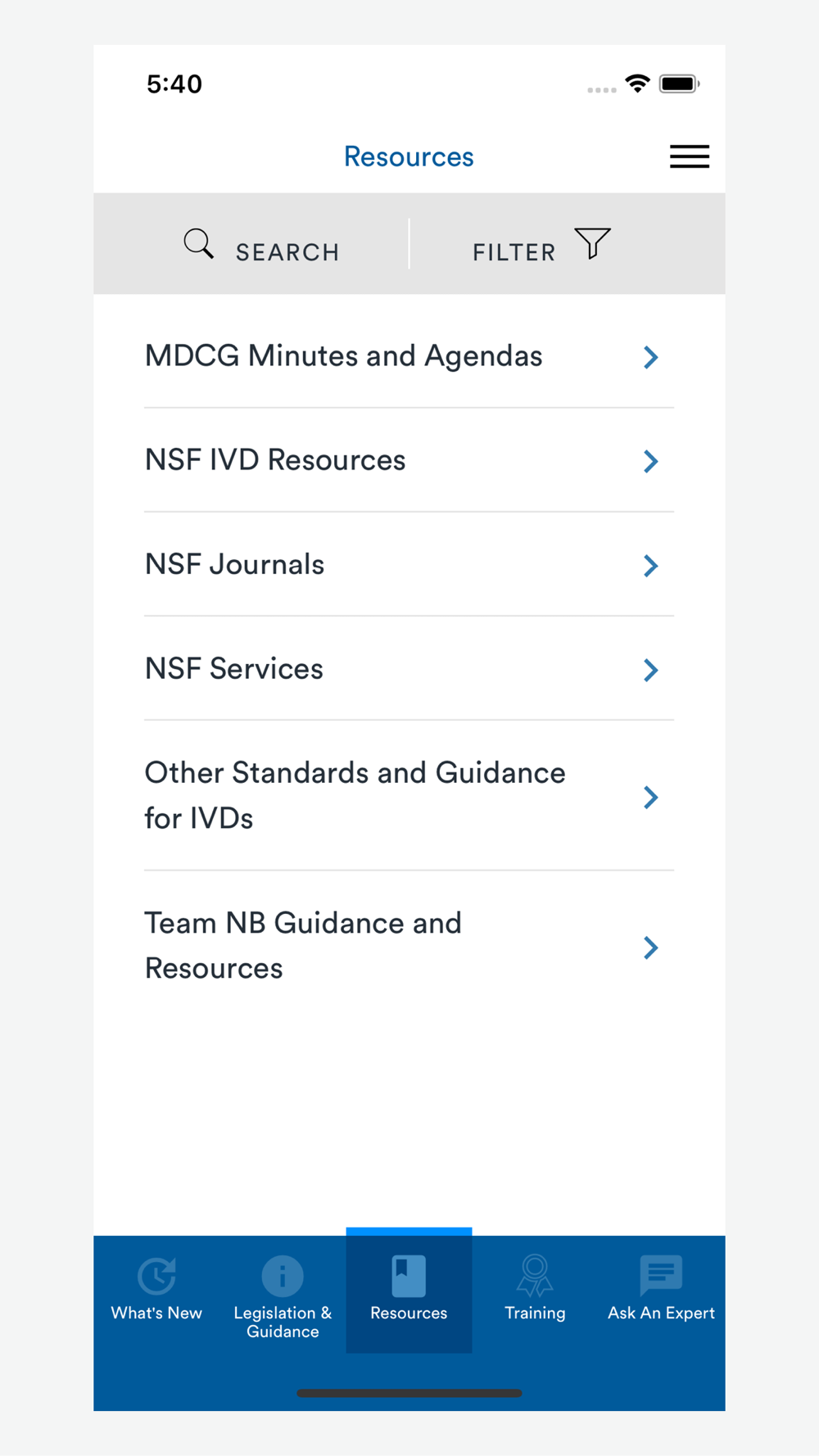Image resolution: width=819 pixels, height=1456 pixels.
Task: Tap the battery indicator in status bar
Action: 679,84
